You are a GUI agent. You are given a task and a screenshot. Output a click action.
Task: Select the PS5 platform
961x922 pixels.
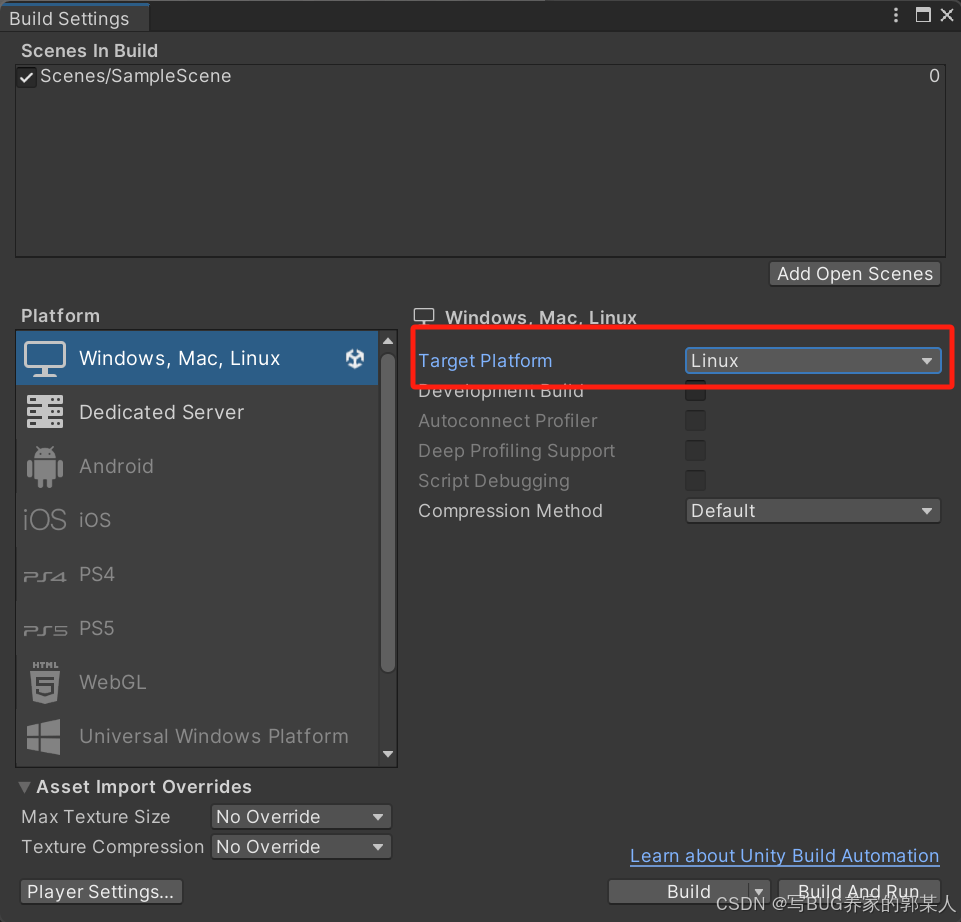[x=197, y=628]
